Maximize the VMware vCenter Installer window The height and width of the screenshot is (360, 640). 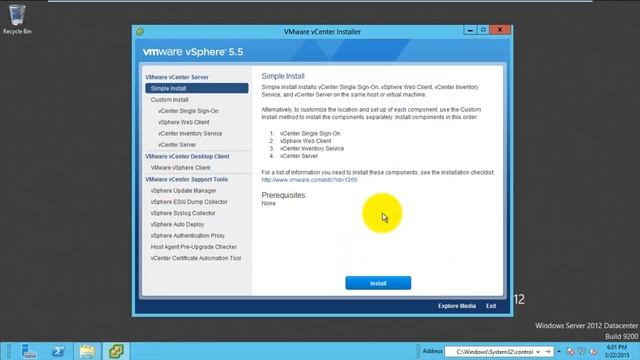coord(483,30)
